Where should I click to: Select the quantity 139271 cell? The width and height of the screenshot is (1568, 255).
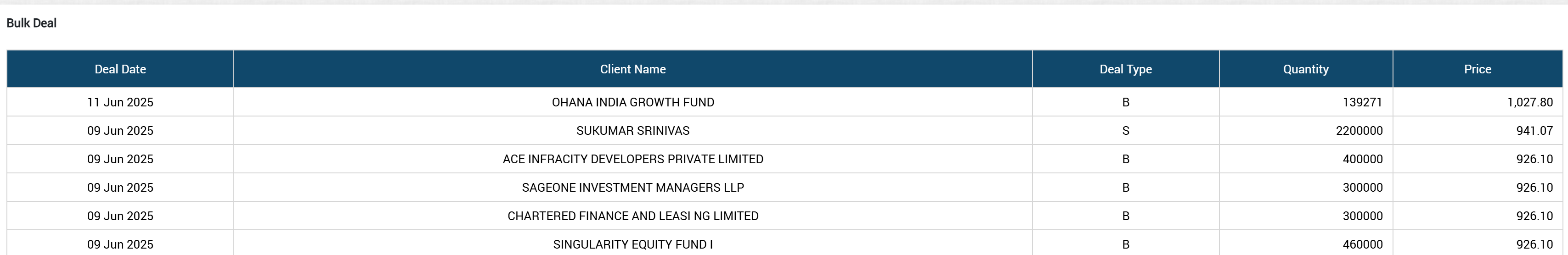coord(1362,102)
